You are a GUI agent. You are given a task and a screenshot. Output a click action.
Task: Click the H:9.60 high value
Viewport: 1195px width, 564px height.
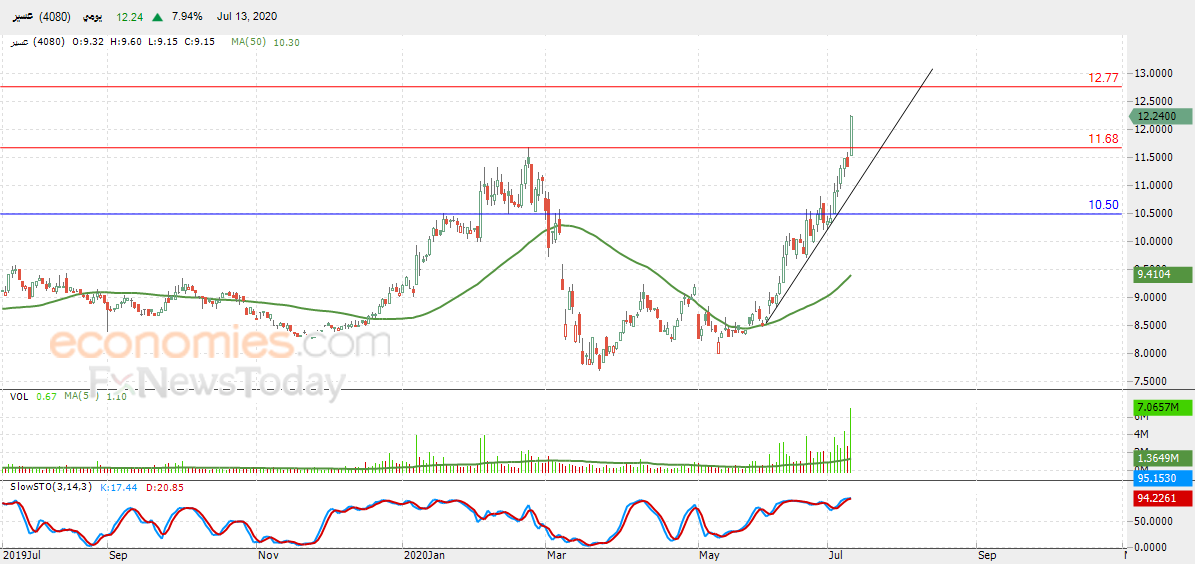[x=124, y=43]
